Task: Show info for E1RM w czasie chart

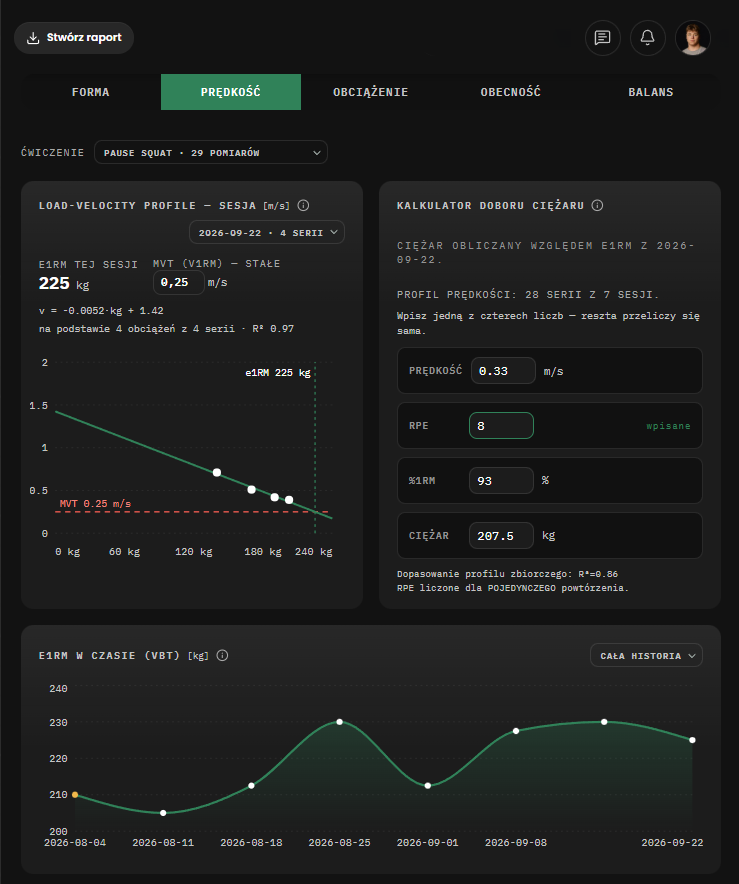Action: point(223,655)
